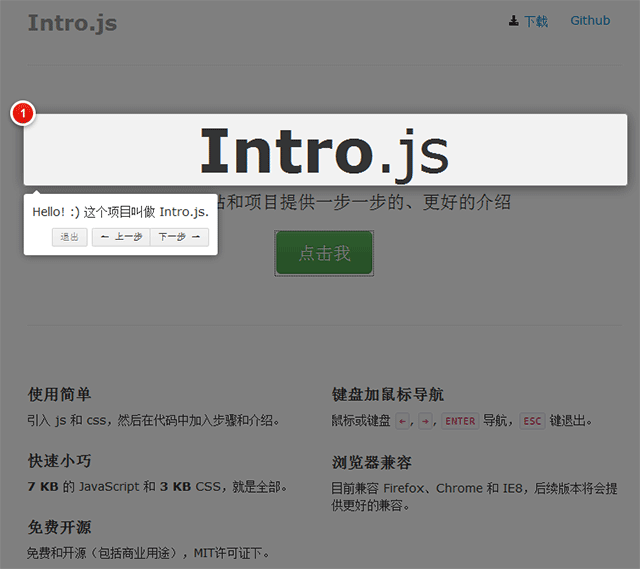The height and width of the screenshot is (569, 640).
Task: Click the 键盘加鼠标导航 heading
Action: pyautogui.click(x=388, y=395)
